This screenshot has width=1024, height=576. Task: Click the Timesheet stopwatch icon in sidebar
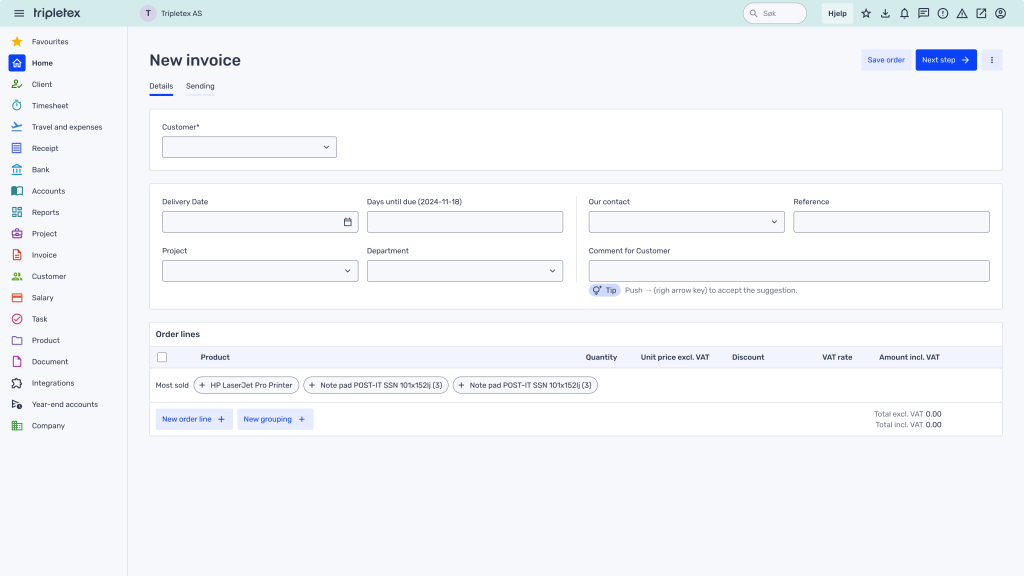(17, 106)
